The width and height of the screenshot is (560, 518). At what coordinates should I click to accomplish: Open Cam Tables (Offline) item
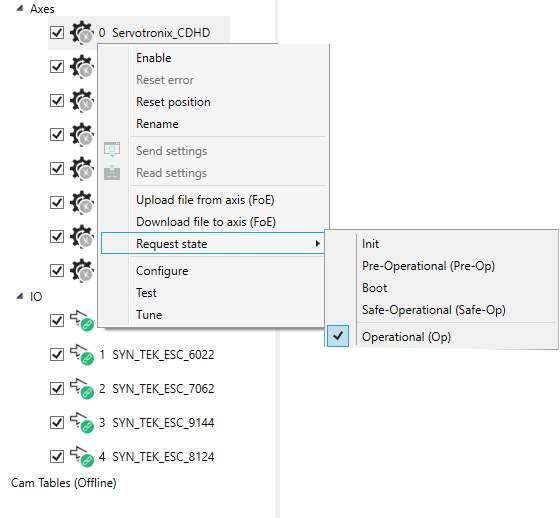[64, 483]
